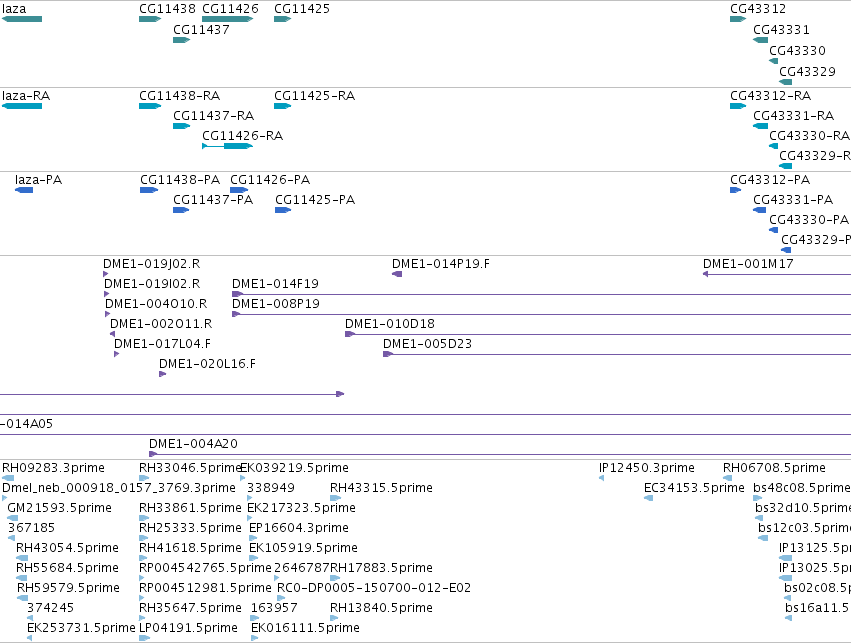Click the LP04191.5prime EST label
Screen dimensions: 851x643
188,628
